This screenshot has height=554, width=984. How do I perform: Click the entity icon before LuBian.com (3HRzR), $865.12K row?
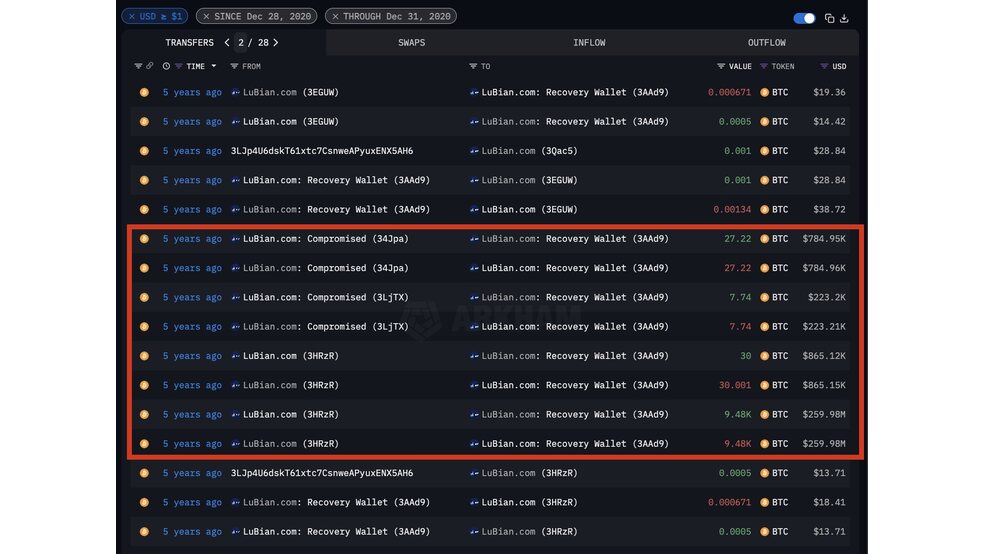[x=236, y=356]
